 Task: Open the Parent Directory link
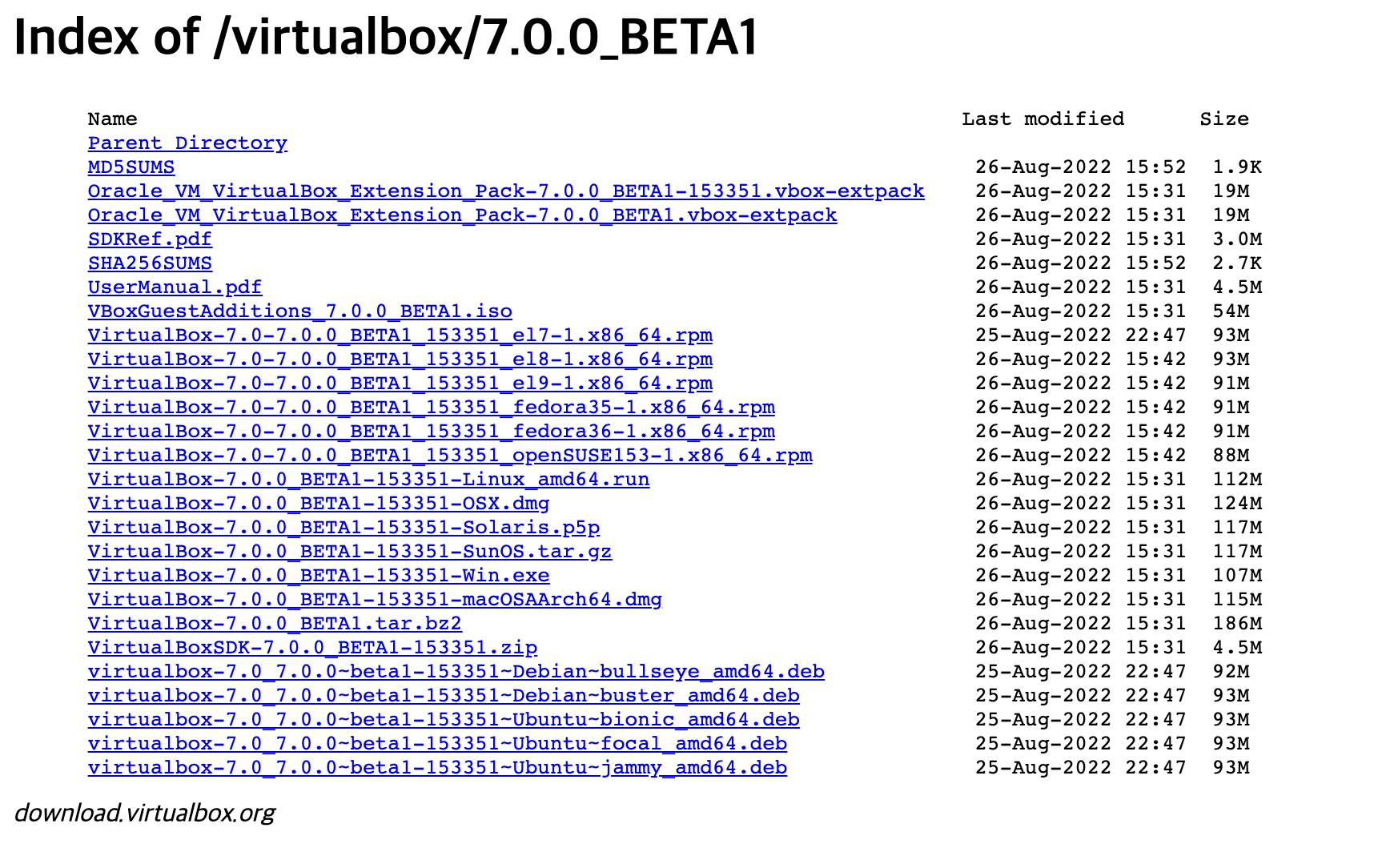click(x=187, y=143)
